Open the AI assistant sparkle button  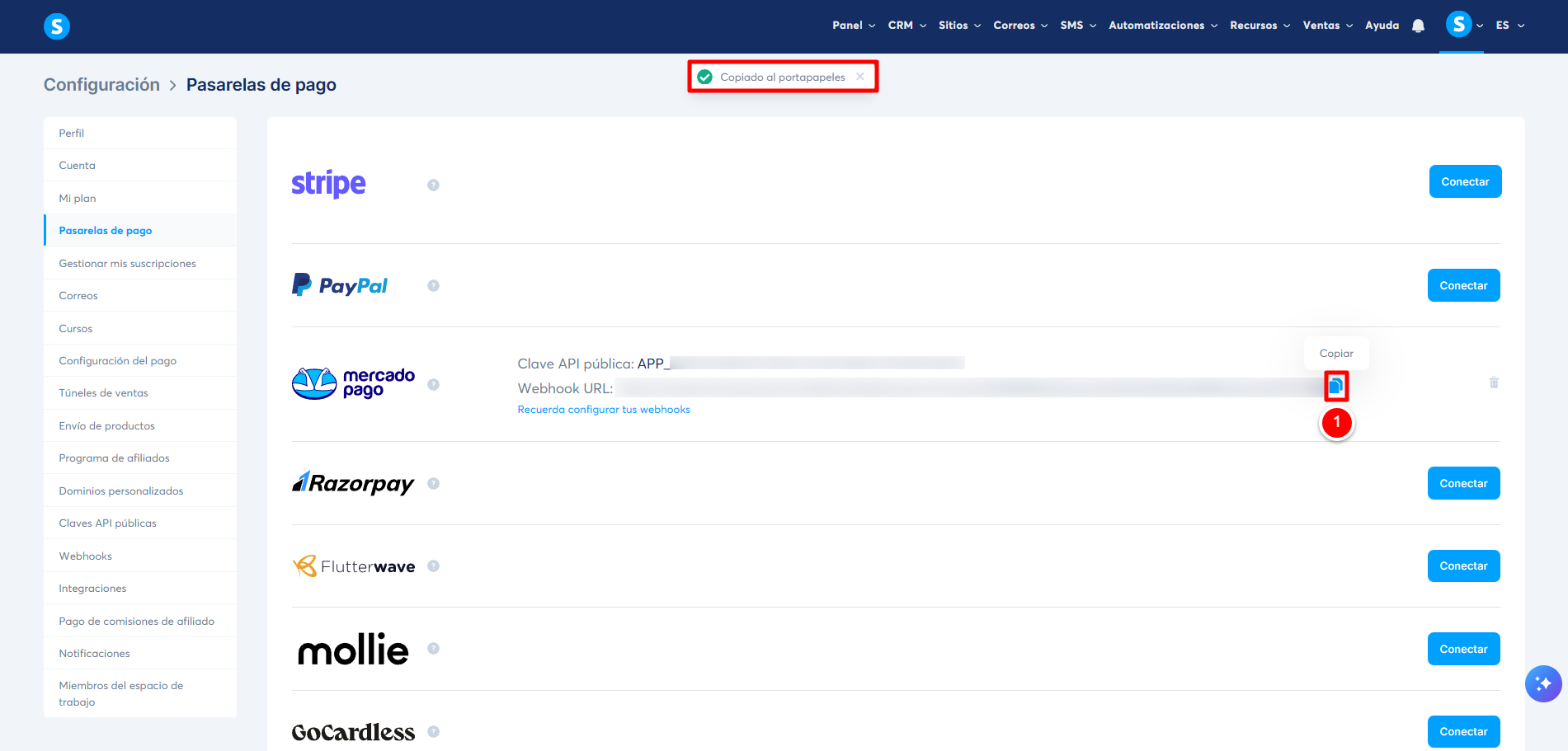click(1543, 683)
